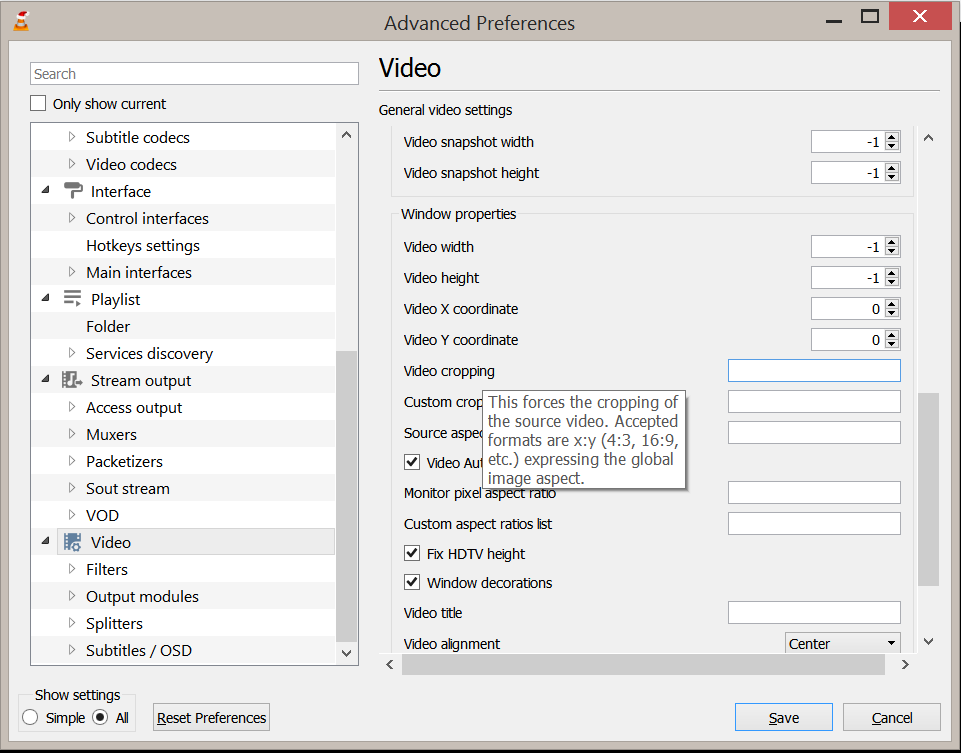Expand Subtitles / OSD node
Image resolution: width=961 pixels, height=753 pixels.
tap(72, 649)
